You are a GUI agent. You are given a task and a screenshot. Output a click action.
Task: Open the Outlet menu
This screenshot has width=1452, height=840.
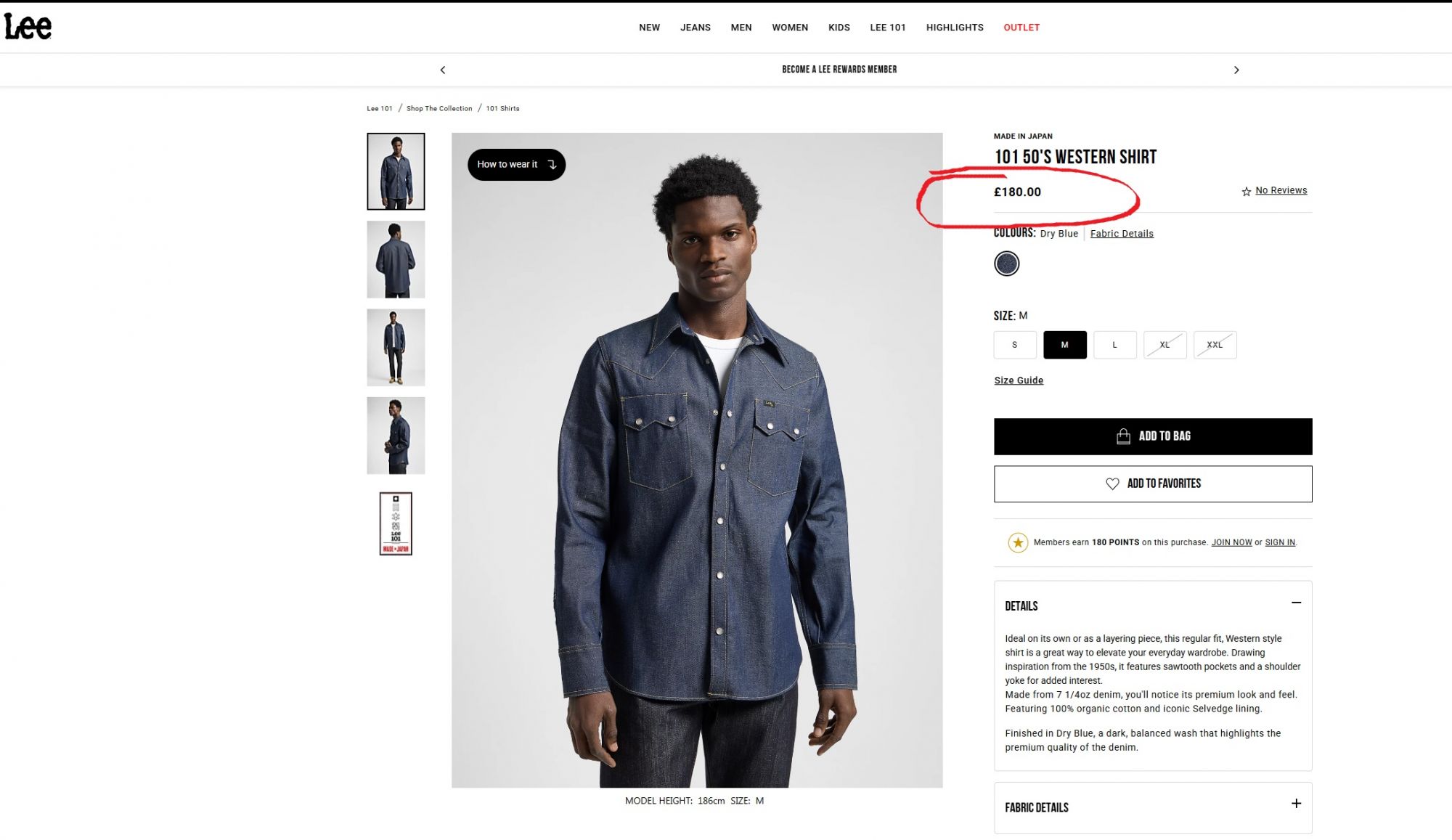(x=1021, y=28)
